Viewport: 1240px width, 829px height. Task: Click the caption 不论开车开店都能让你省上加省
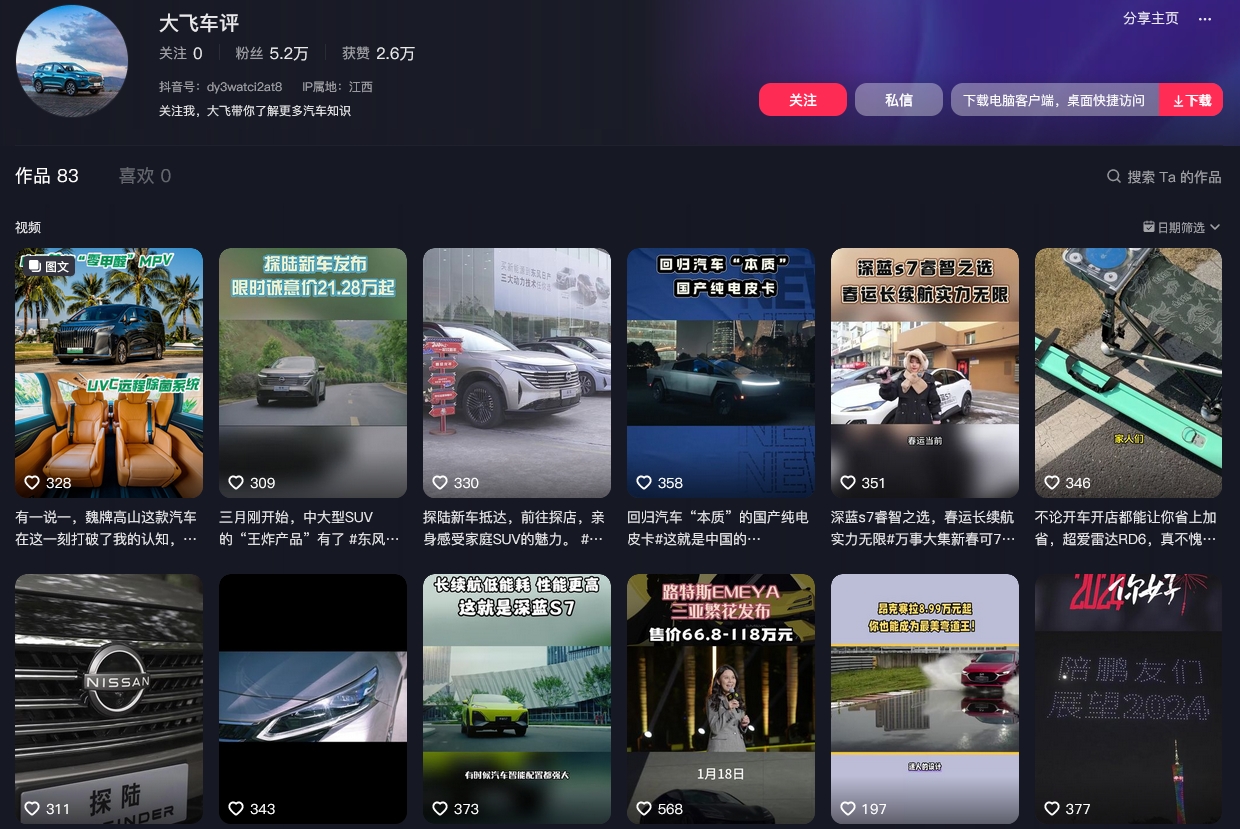tap(1126, 528)
